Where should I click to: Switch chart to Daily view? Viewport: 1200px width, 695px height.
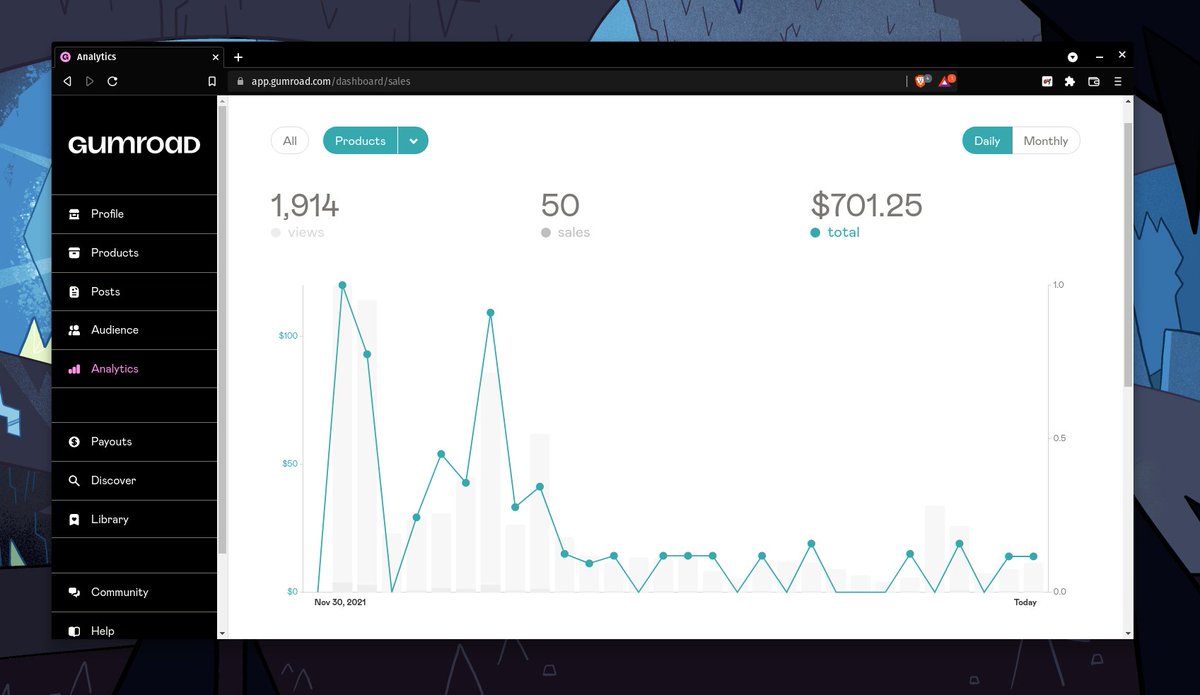click(x=987, y=141)
